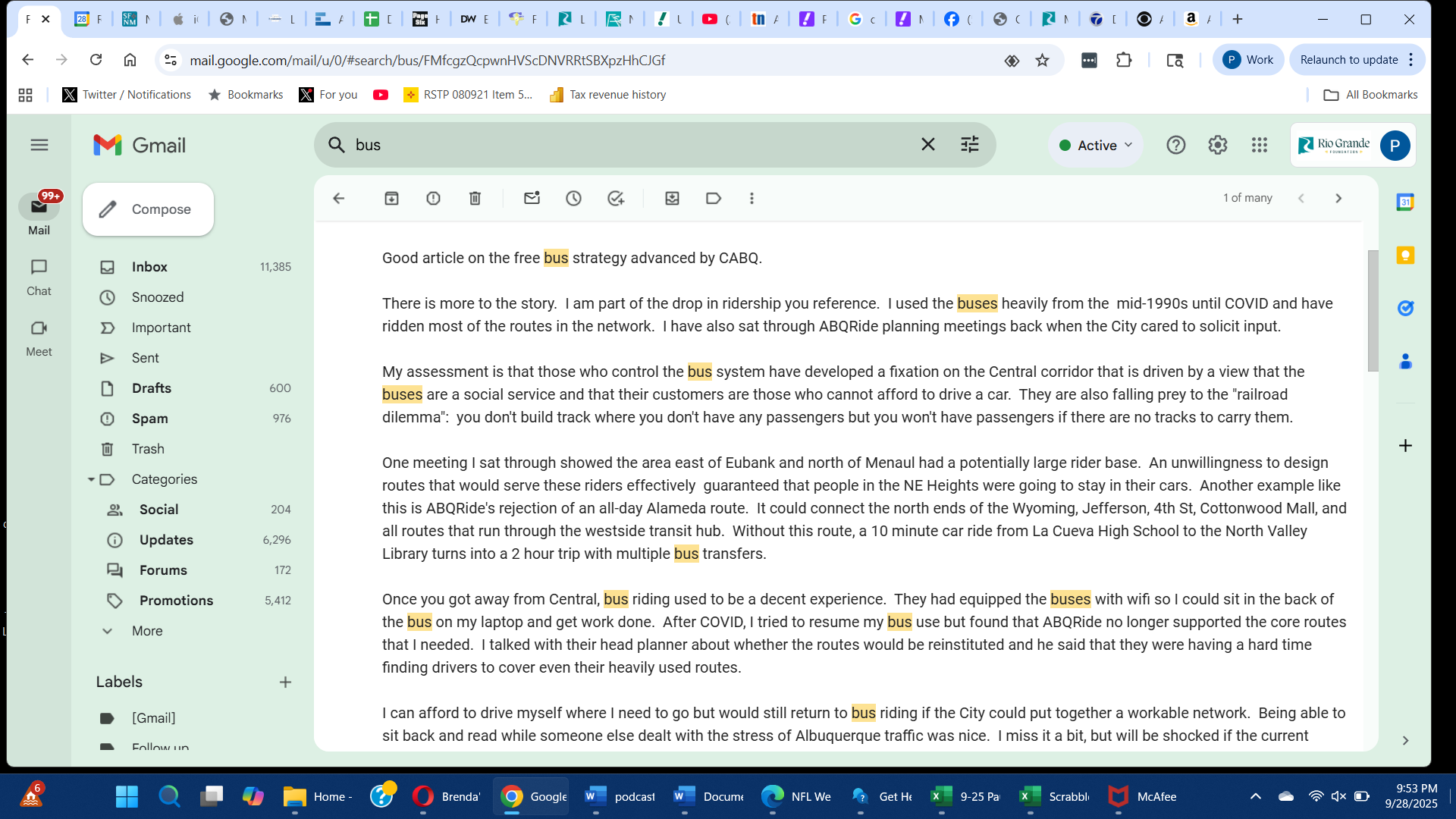Open Gmail settings gear

pyautogui.click(x=1217, y=145)
